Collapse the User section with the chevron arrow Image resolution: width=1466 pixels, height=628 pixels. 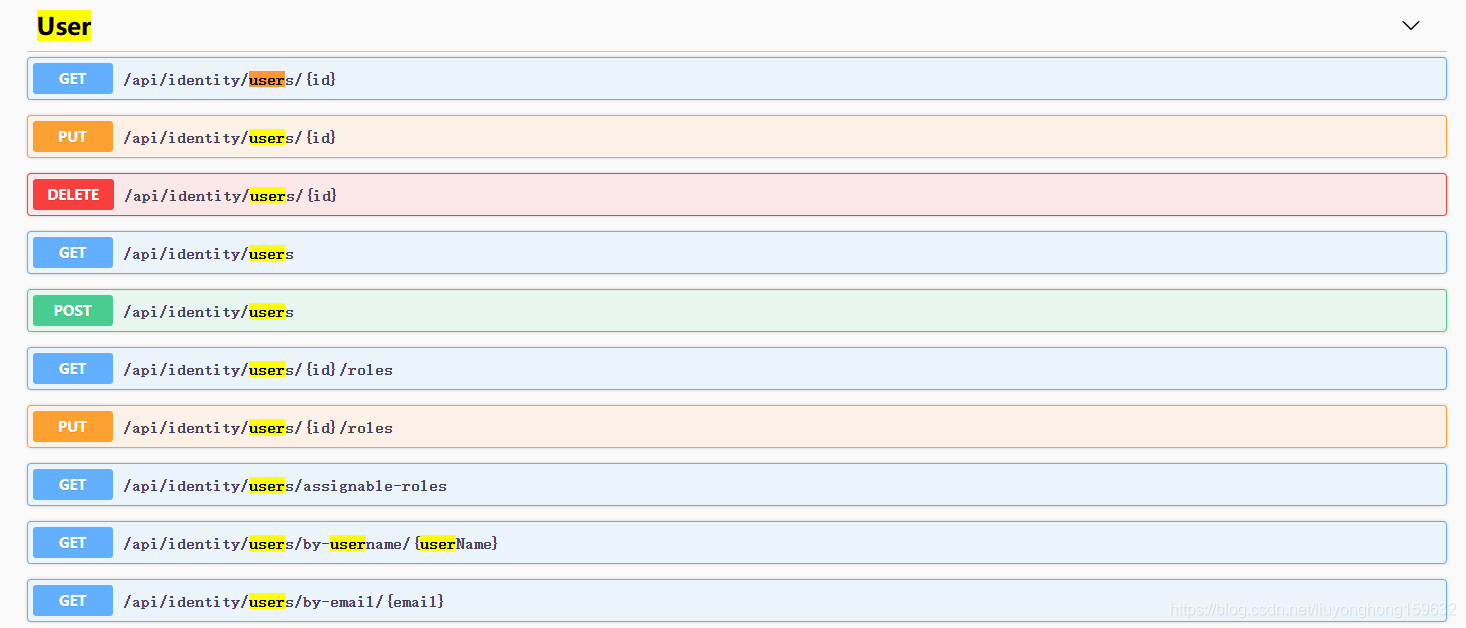1410,26
